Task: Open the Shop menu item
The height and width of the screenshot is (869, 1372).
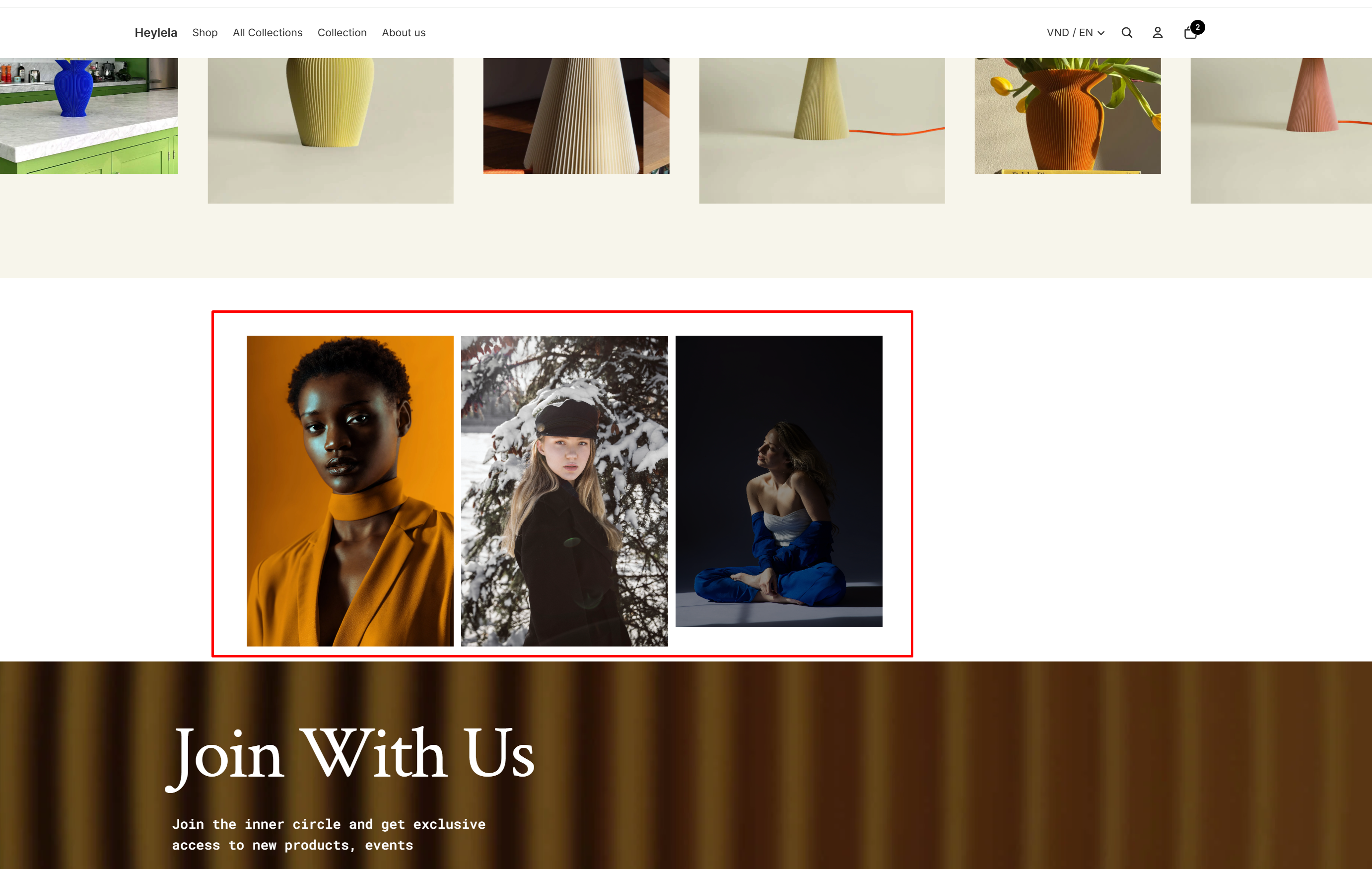Action: pyautogui.click(x=205, y=32)
